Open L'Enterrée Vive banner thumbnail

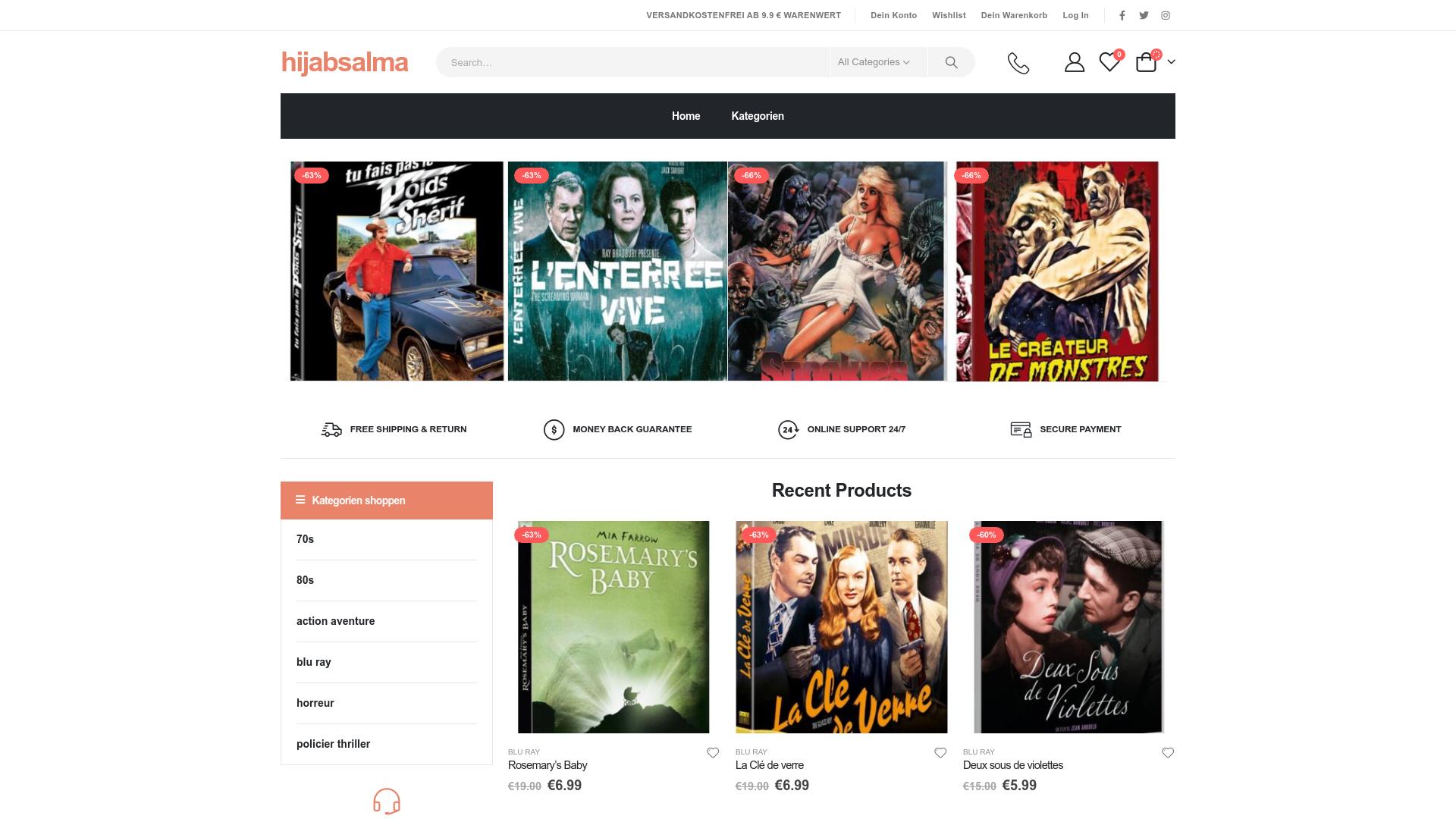click(617, 271)
